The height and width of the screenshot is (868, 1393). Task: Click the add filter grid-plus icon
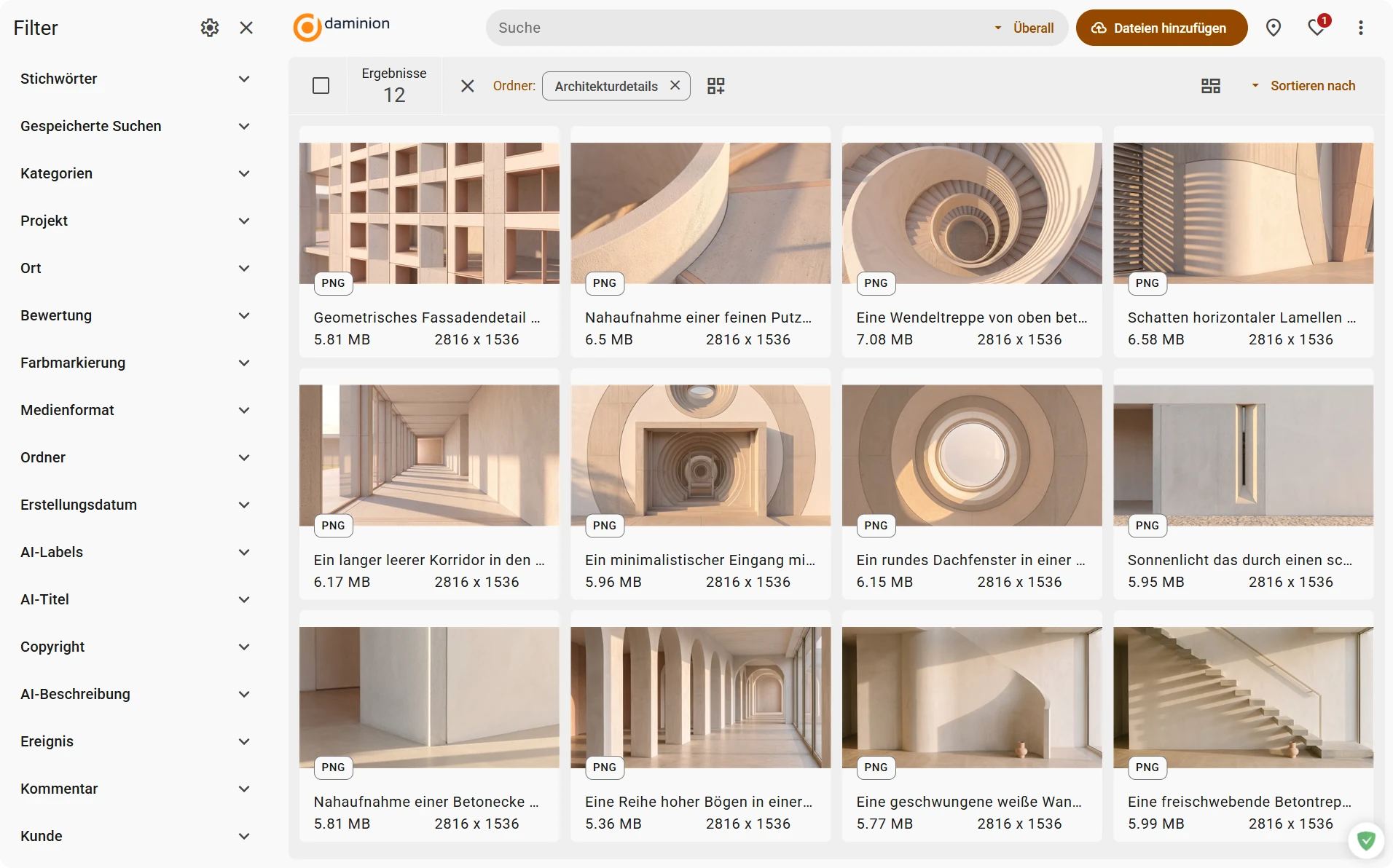coord(716,86)
